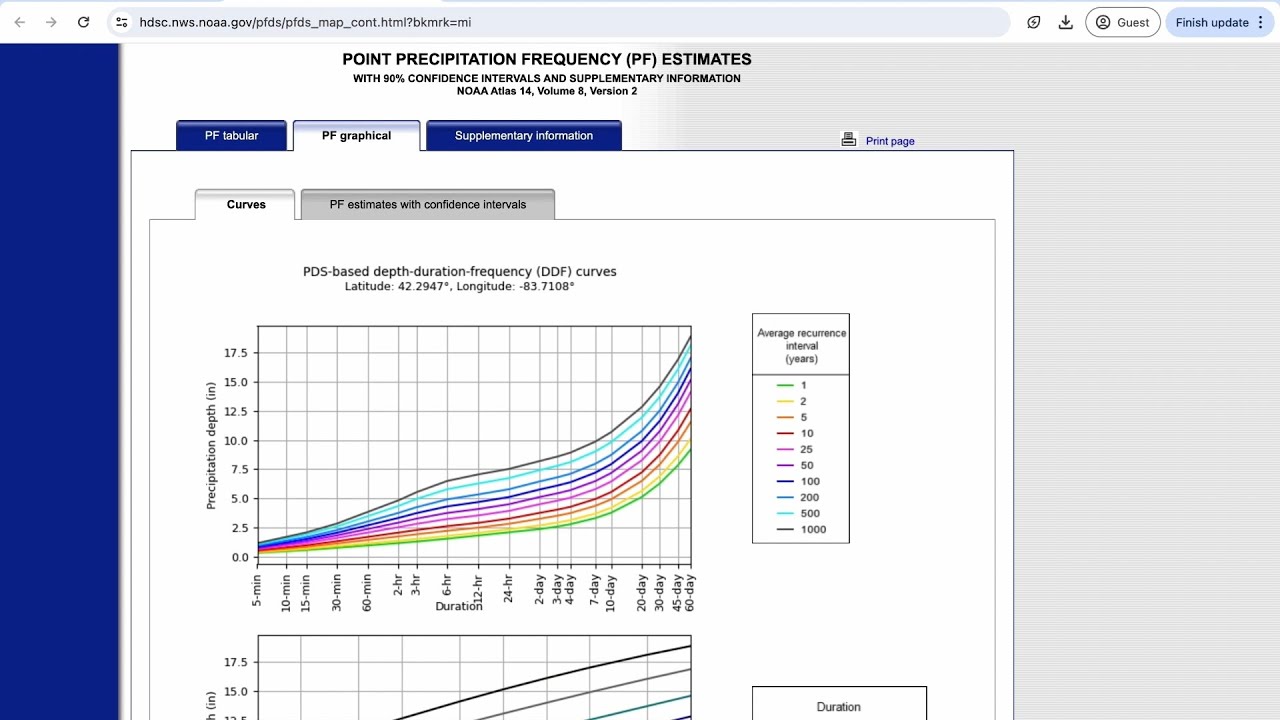1280x720 pixels.
Task: Click the orange 5-year legend line
Action: 785,417
